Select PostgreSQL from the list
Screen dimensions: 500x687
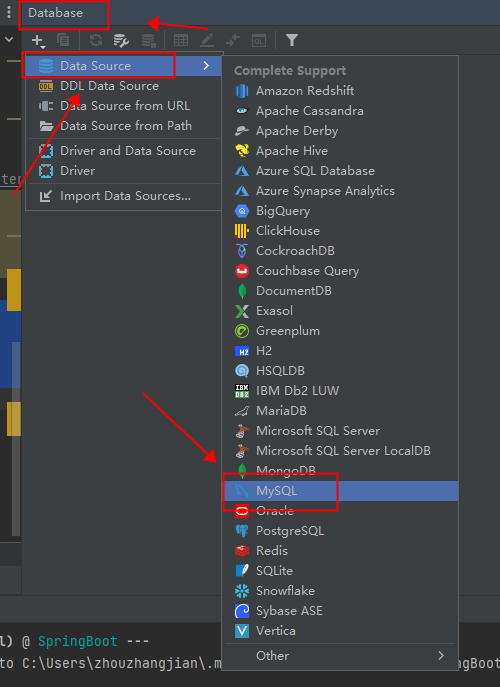[341, 531]
